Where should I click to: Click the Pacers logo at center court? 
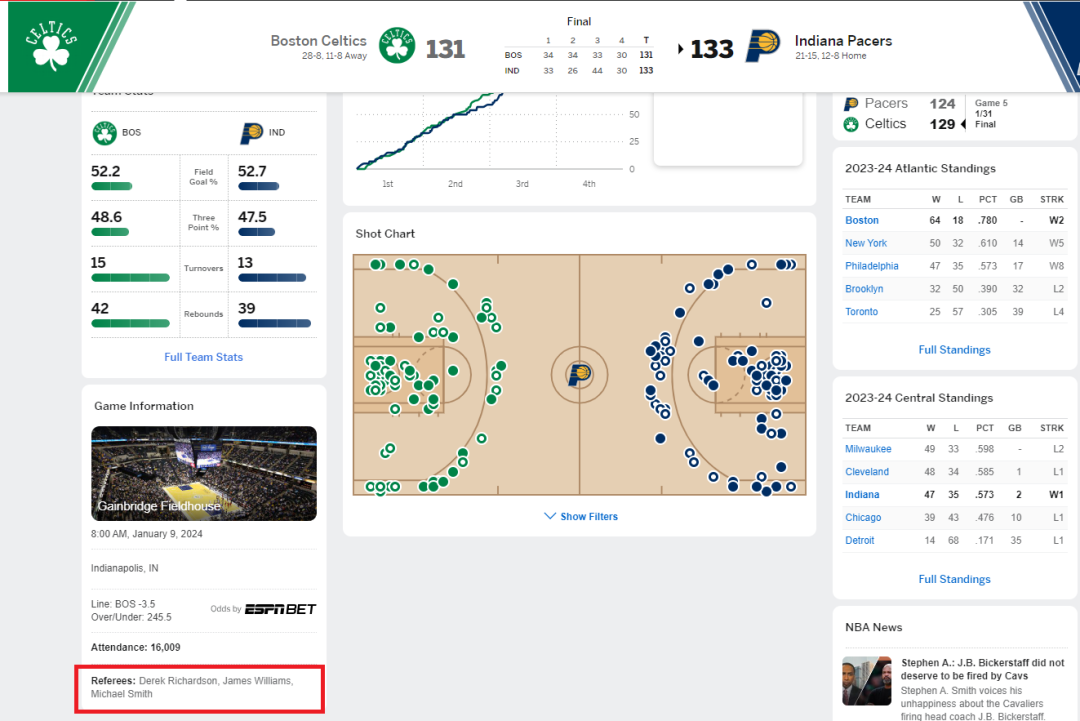(579, 375)
